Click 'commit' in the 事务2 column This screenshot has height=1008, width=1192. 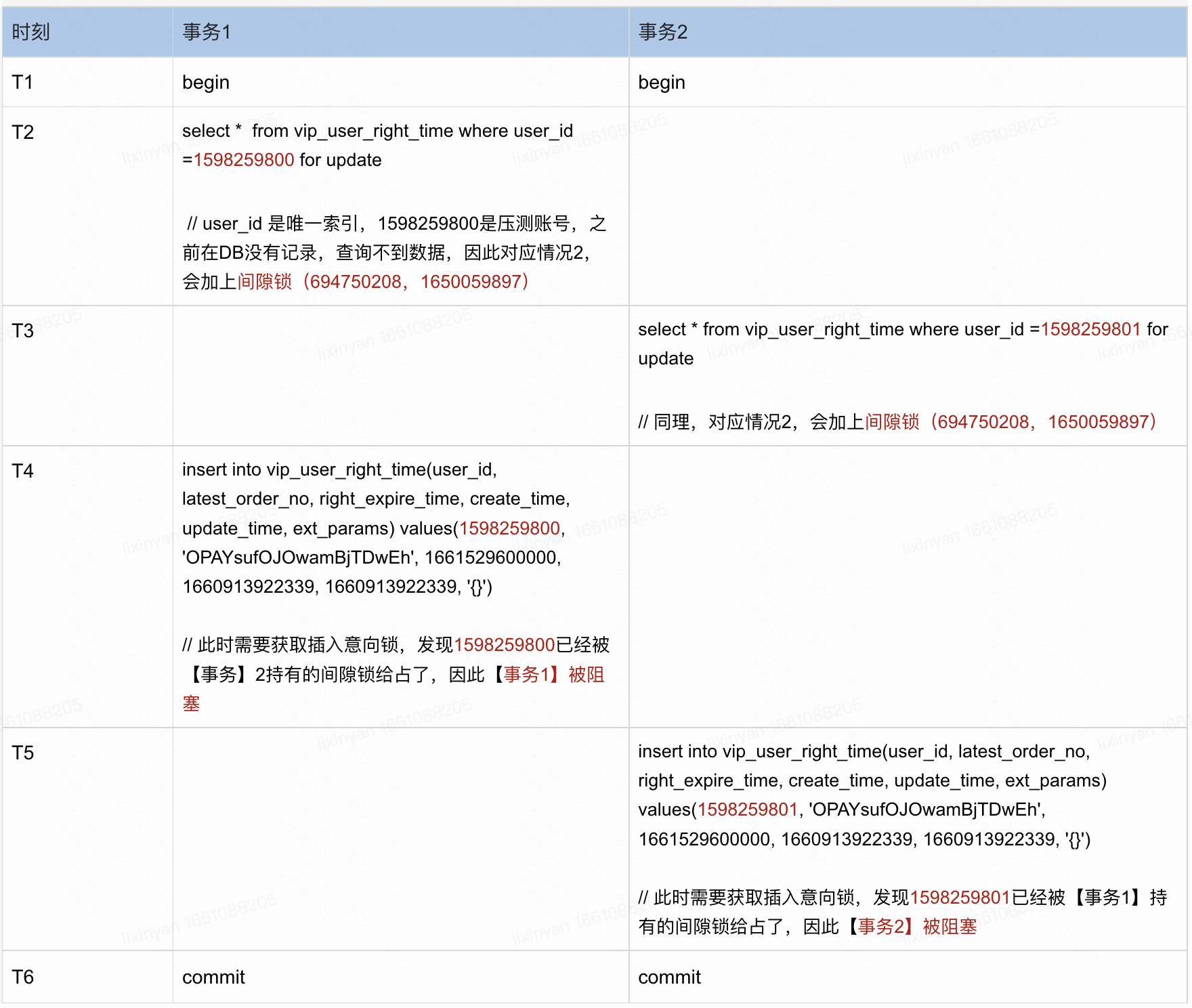point(669,977)
